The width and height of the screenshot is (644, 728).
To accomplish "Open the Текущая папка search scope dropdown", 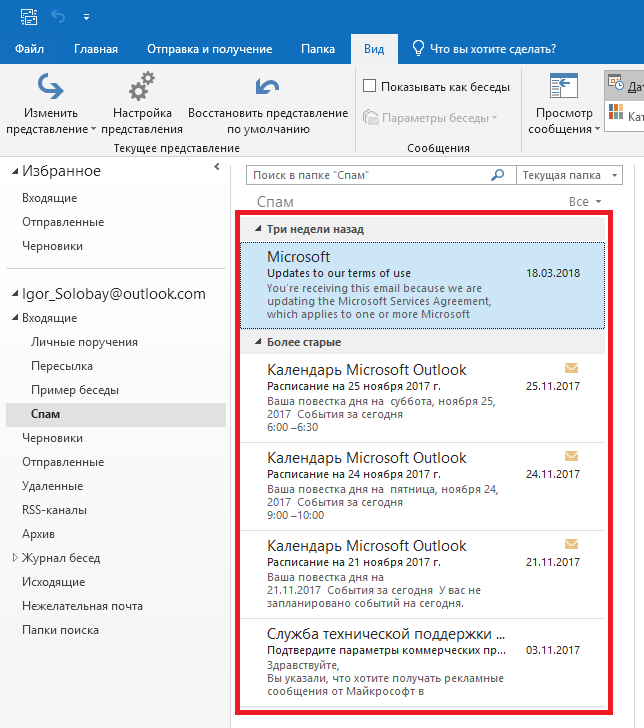I will 614,176.
